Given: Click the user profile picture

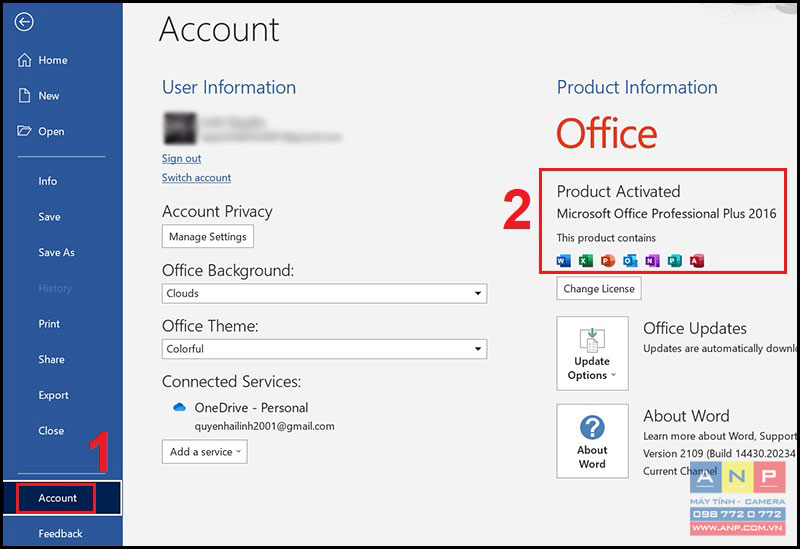Looking at the screenshot, I should [180, 129].
